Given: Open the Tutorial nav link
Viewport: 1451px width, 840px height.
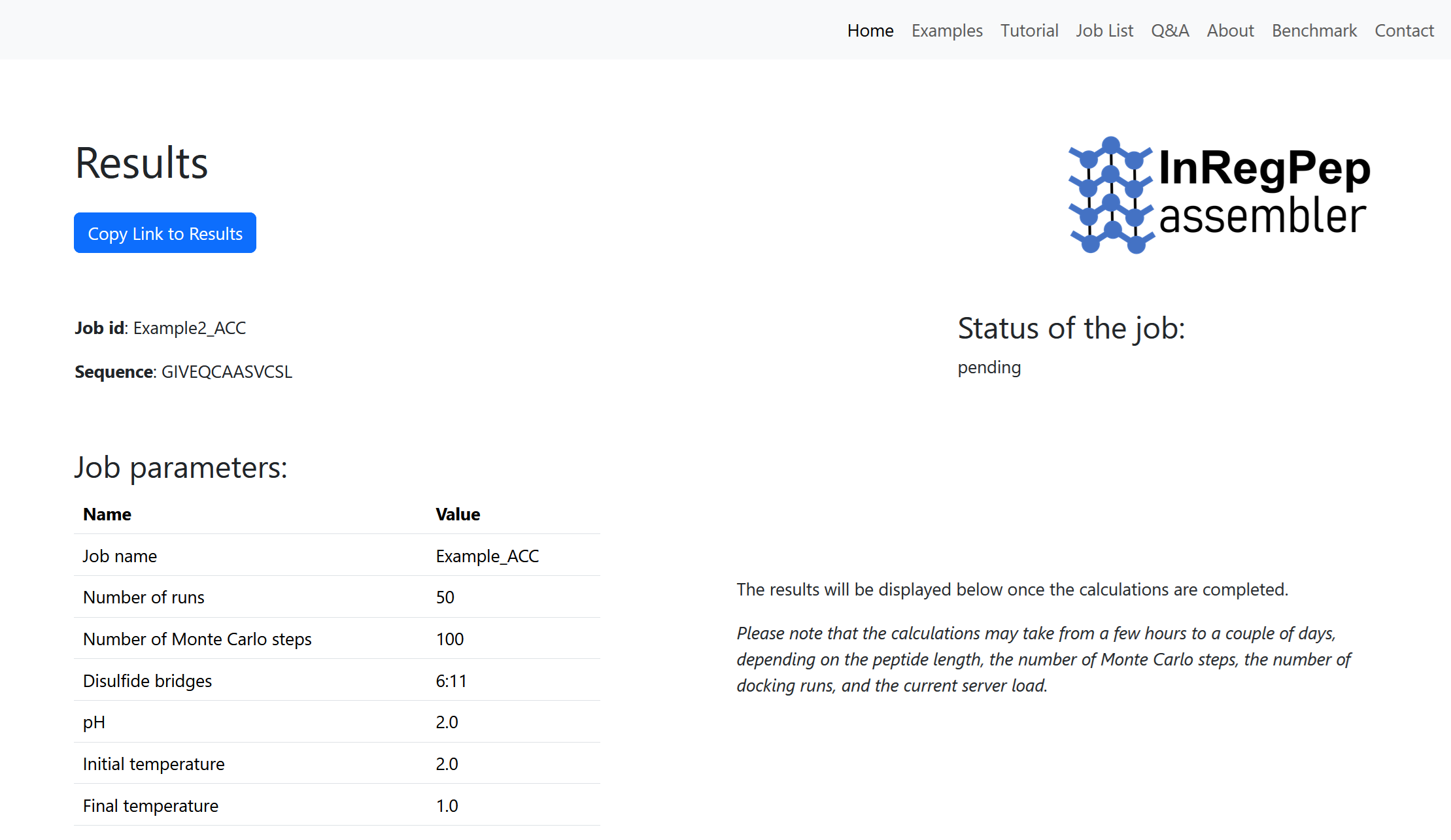Looking at the screenshot, I should pyautogui.click(x=1029, y=31).
